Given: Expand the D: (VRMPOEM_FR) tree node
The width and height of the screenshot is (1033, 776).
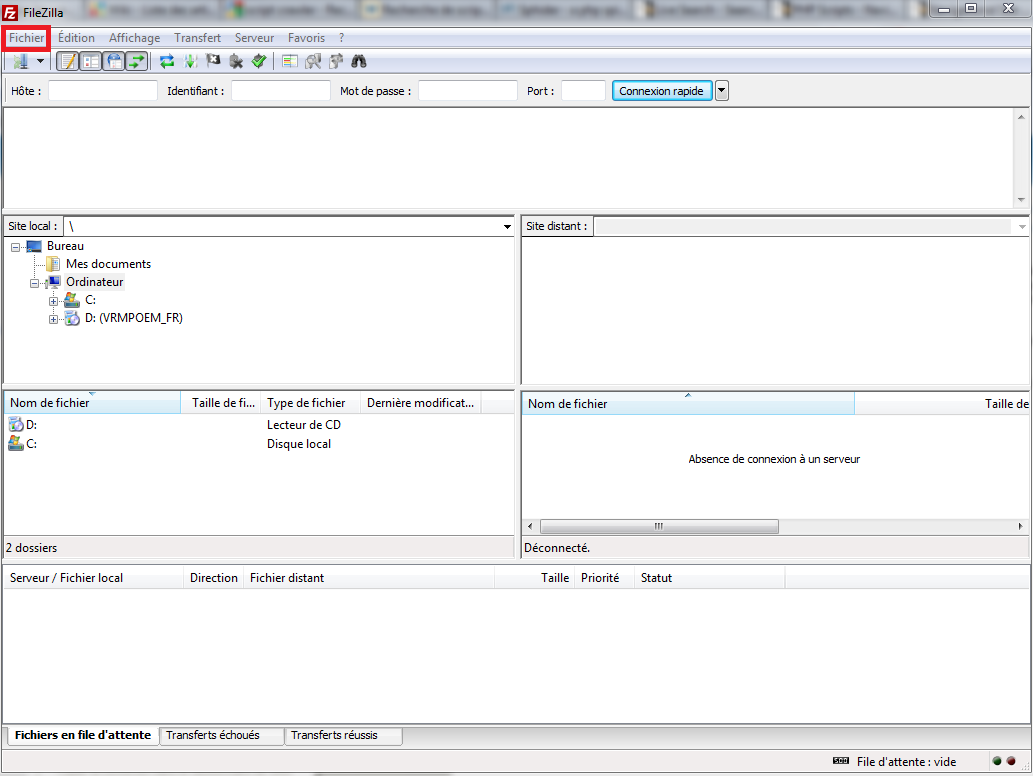Looking at the screenshot, I should click(x=53, y=319).
